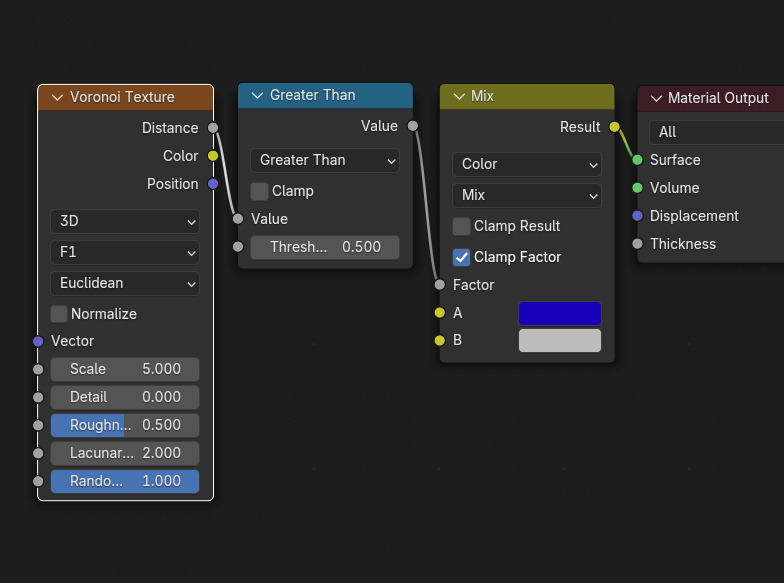The image size is (784, 583).
Task: Click the Scale 5.000 field
Action: [125, 370]
